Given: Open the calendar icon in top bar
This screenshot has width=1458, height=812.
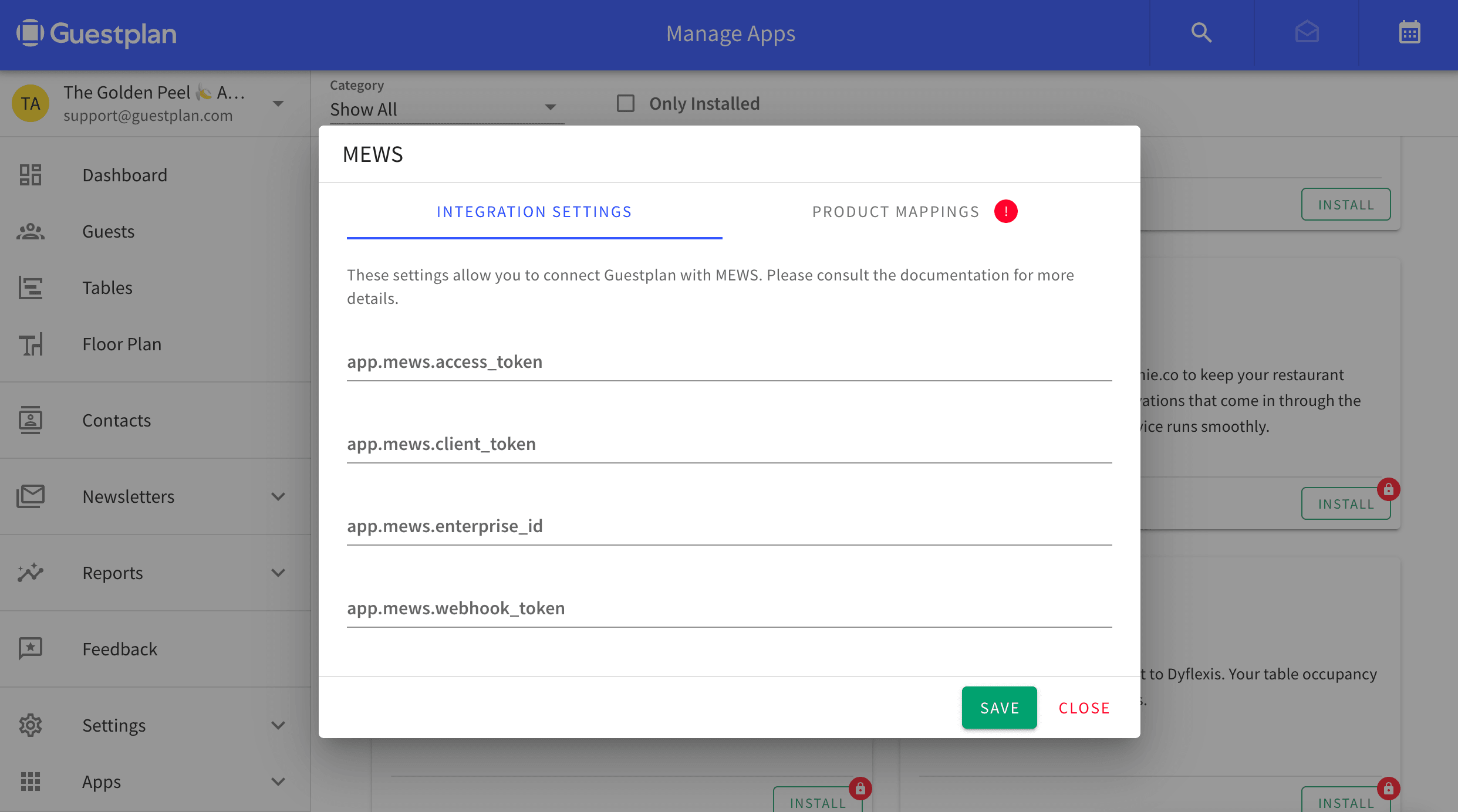Looking at the screenshot, I should [1409, 33].
